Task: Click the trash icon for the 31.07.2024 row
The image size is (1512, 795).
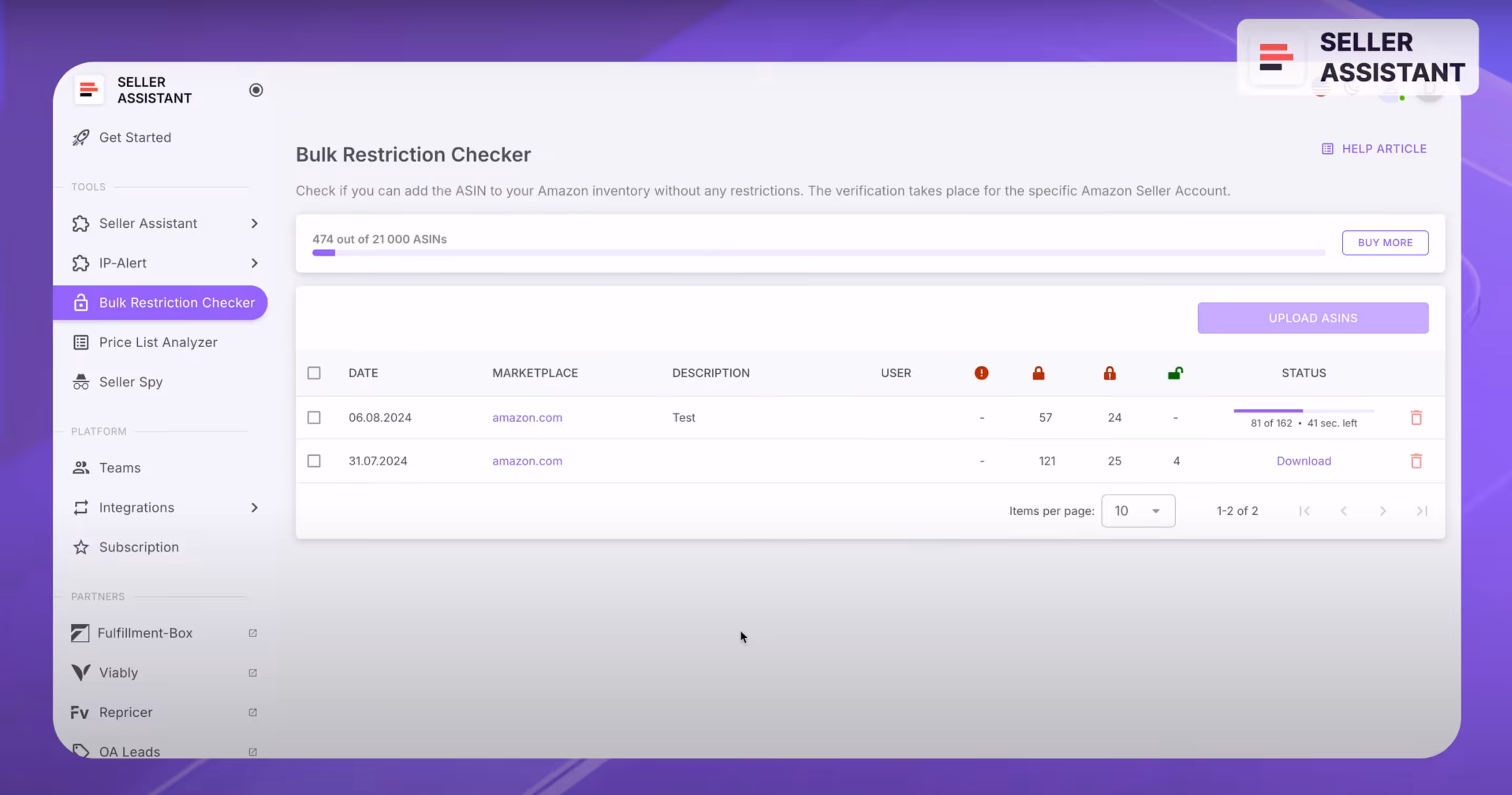Action: pos(1416,461)
